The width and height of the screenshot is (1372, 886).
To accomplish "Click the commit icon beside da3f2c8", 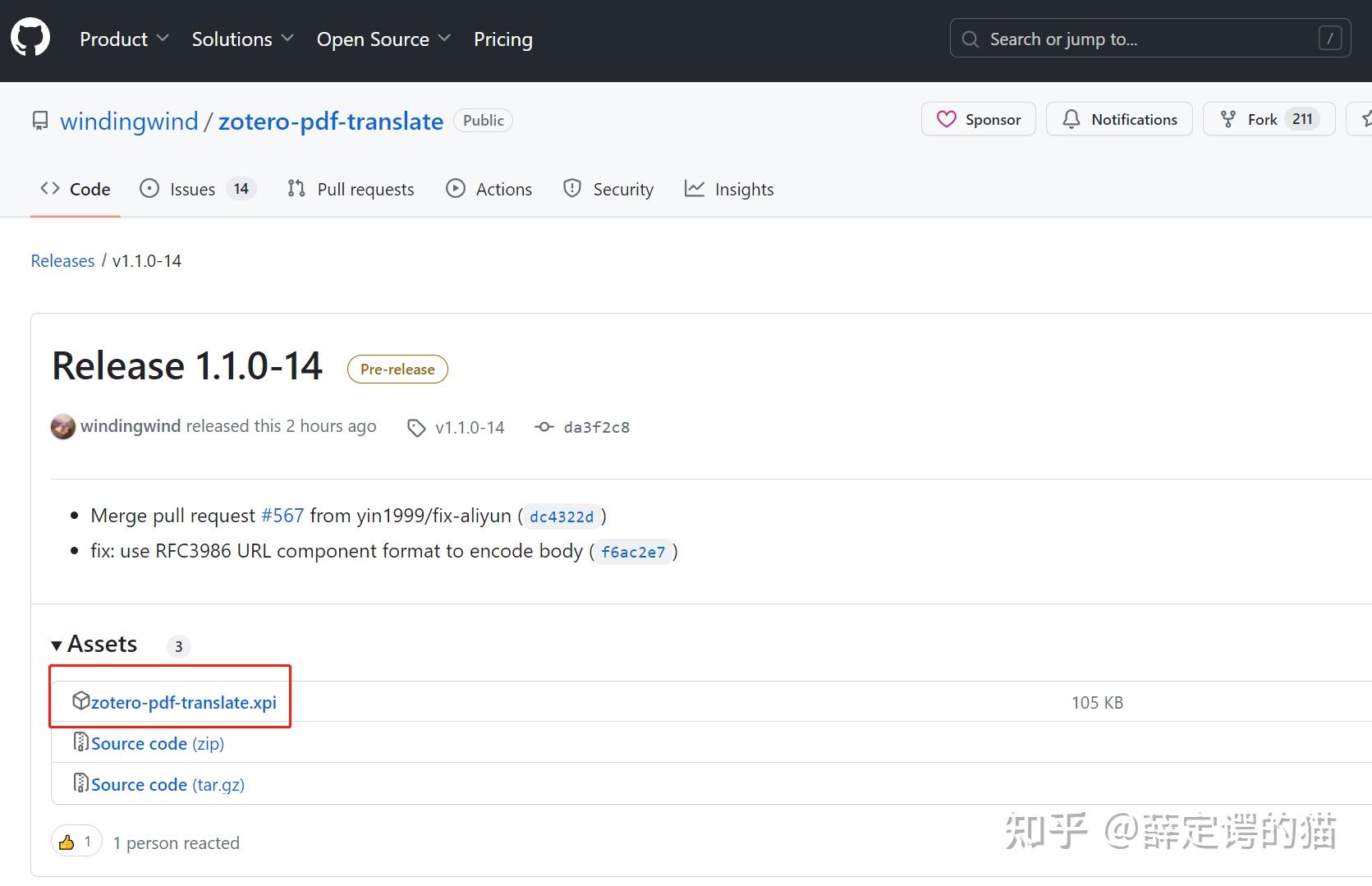I will pyautogui.click(x=544, y=427).
